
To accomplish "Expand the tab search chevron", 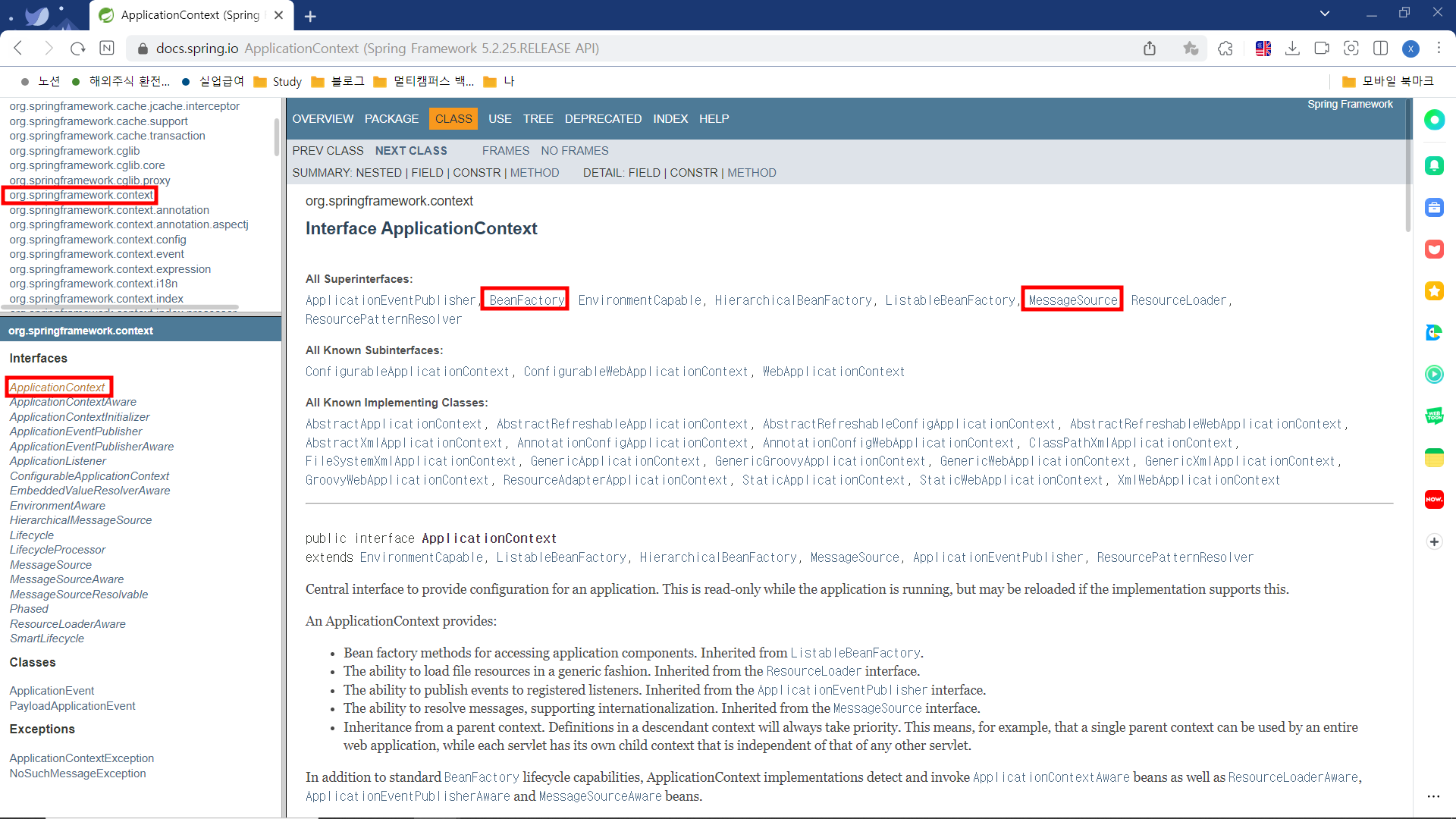I will pyautogui.click(x=1325, y=13).
